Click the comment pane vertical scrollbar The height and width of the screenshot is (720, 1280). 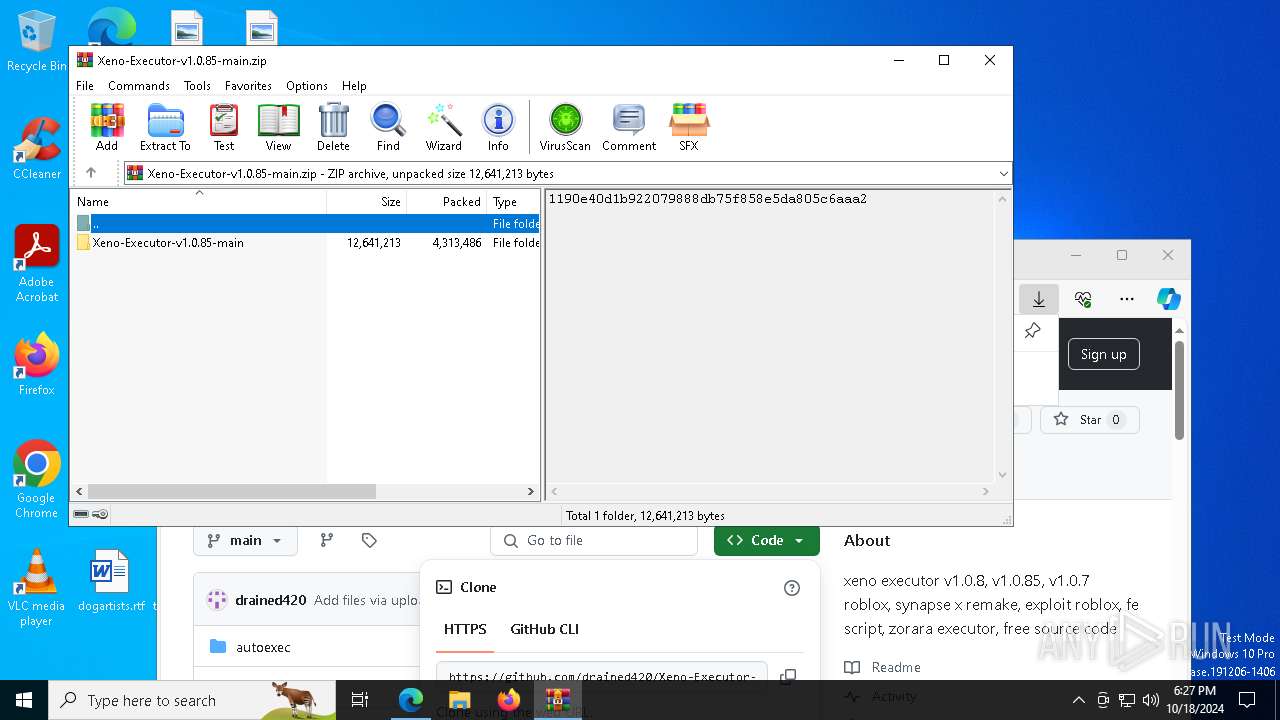click(1003, 336)
